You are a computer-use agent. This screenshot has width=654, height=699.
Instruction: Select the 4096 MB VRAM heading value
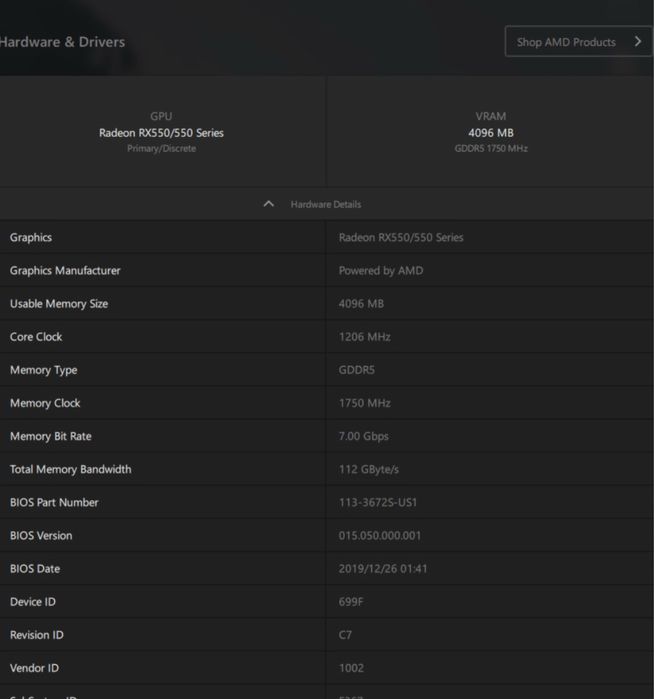[491, 133]
